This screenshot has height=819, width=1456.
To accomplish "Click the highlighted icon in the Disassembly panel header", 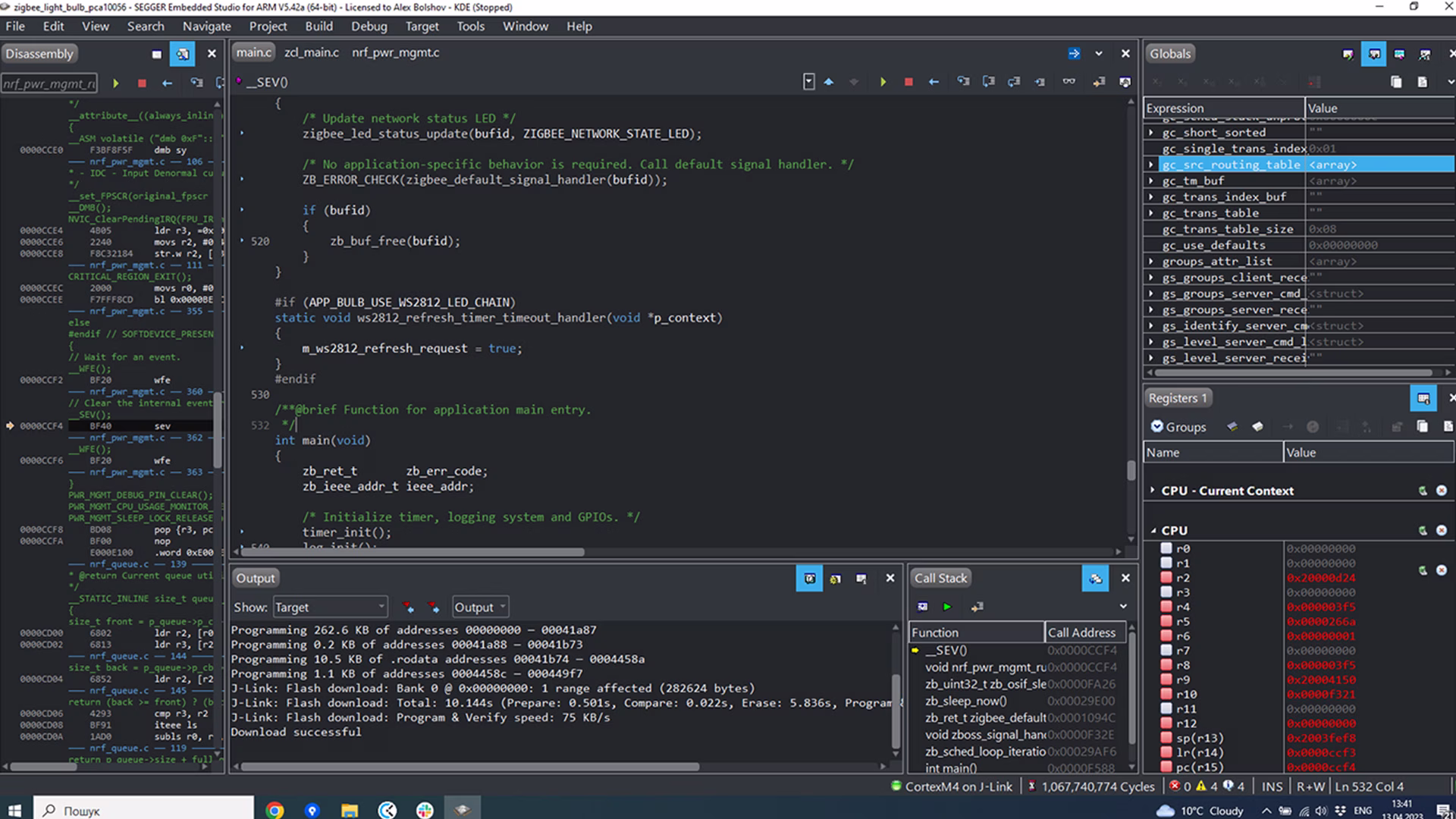I will (x=183, y=54).
